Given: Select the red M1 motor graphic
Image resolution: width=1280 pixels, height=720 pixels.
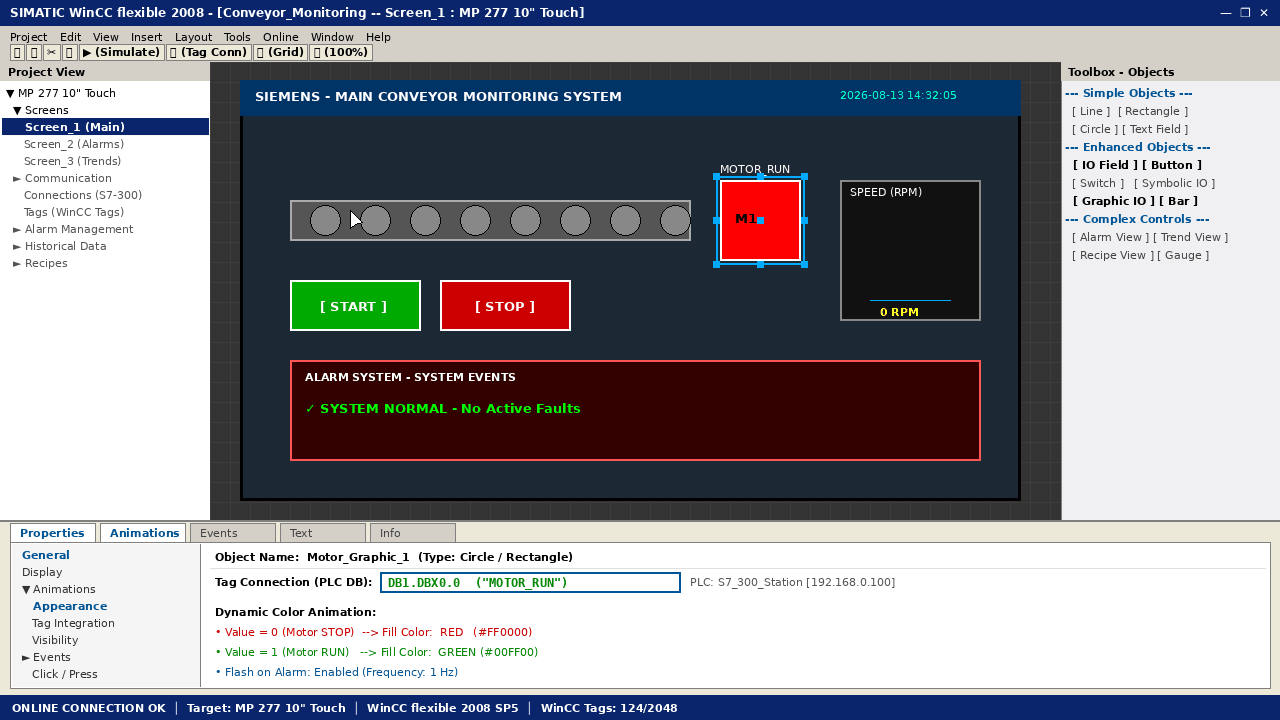Looking at the screenshot, I should tap(760, 220).
